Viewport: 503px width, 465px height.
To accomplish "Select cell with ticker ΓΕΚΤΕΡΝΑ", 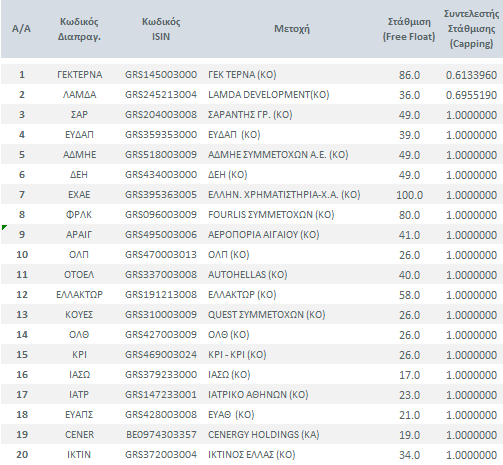I will (80, 75).
